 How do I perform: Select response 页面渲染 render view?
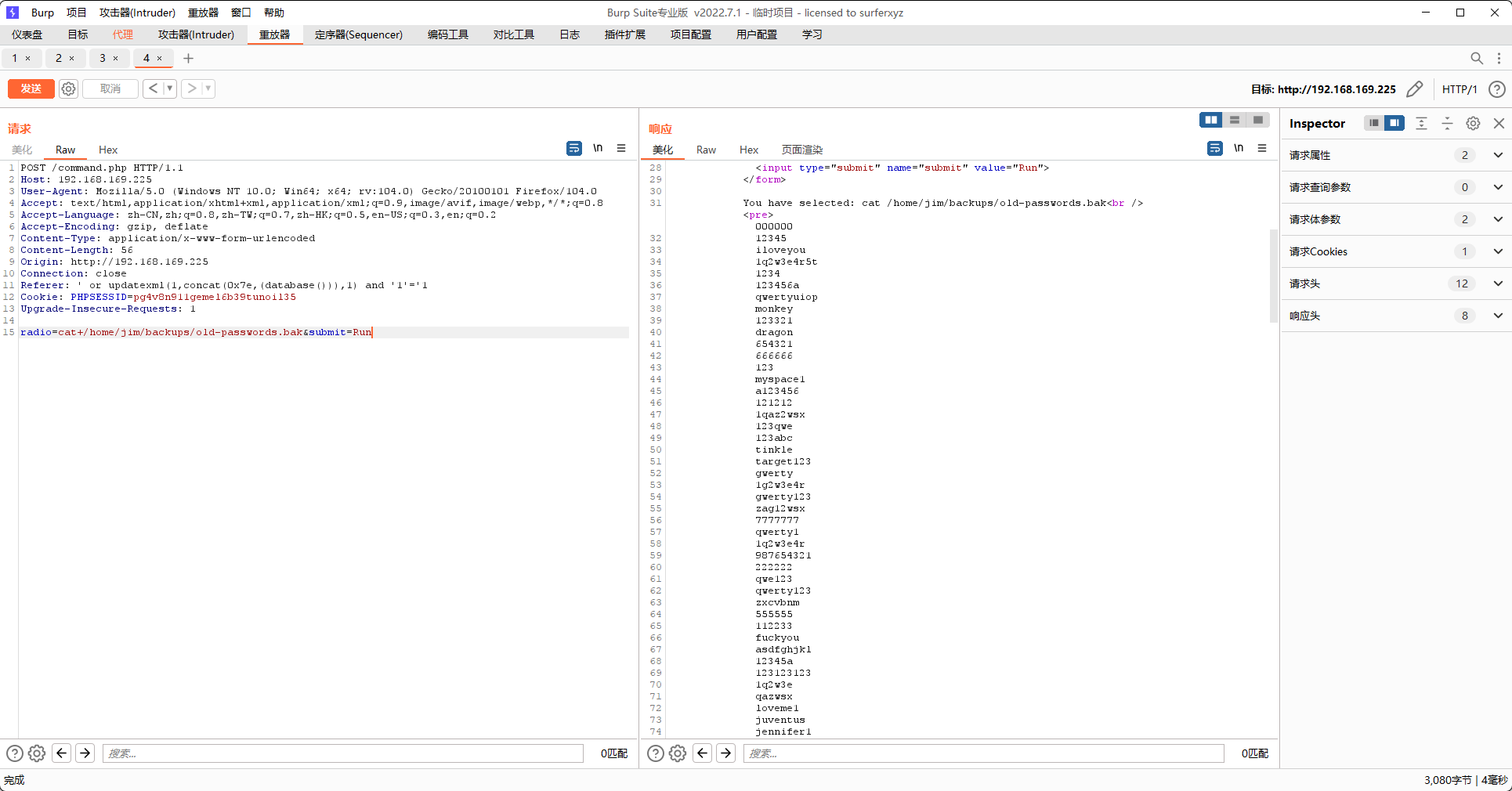tap(802, 150)
